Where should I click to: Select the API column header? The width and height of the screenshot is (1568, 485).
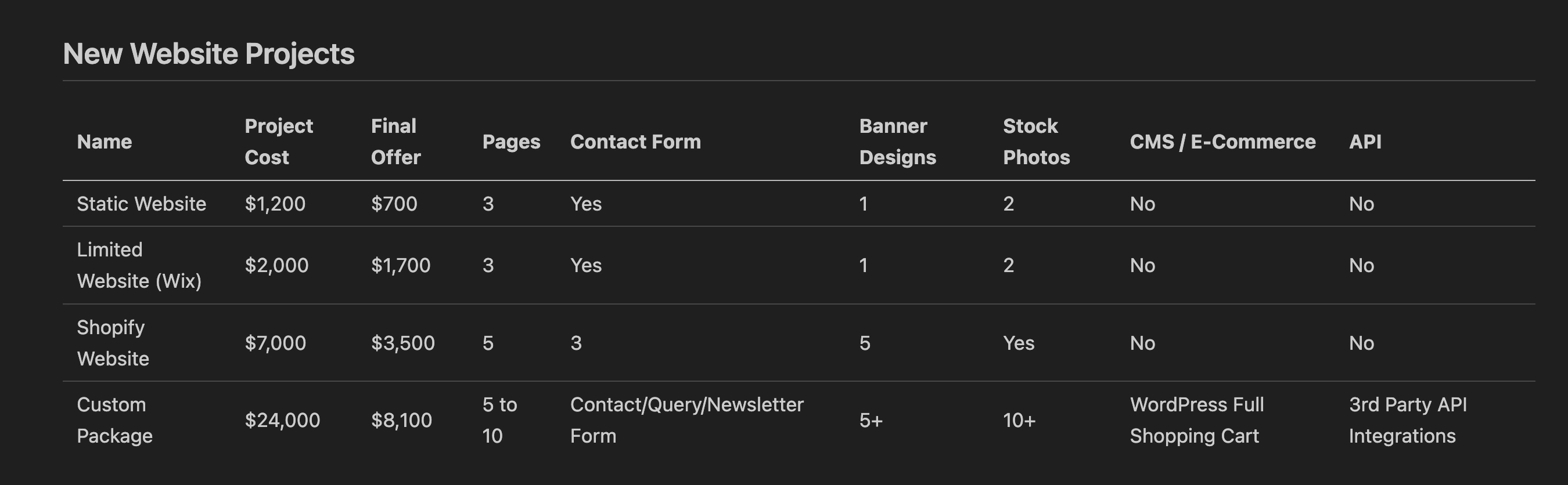point(1365,142)
